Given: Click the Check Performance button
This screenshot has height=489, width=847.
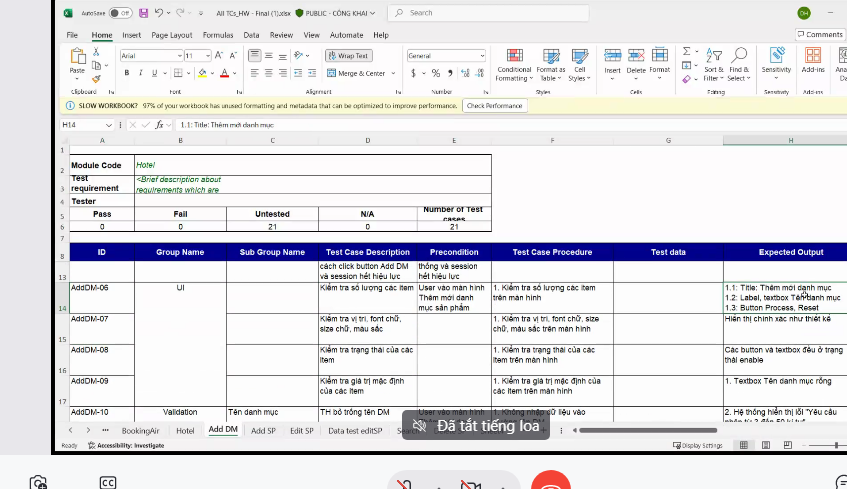Looking at the screenshot, I should click(494, 105).
